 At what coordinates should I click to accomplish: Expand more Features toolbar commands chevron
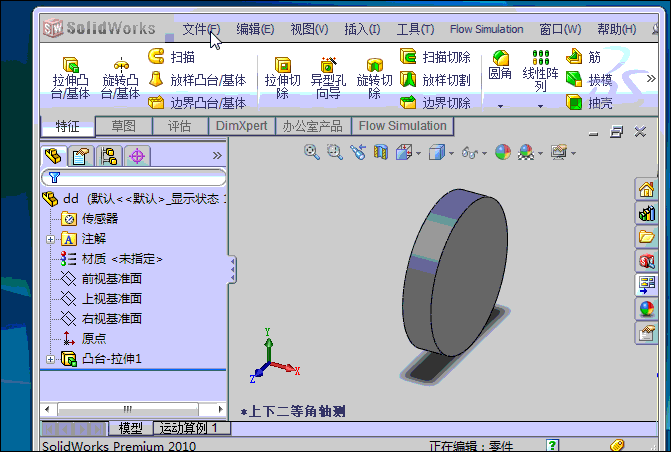click(651, 79)
